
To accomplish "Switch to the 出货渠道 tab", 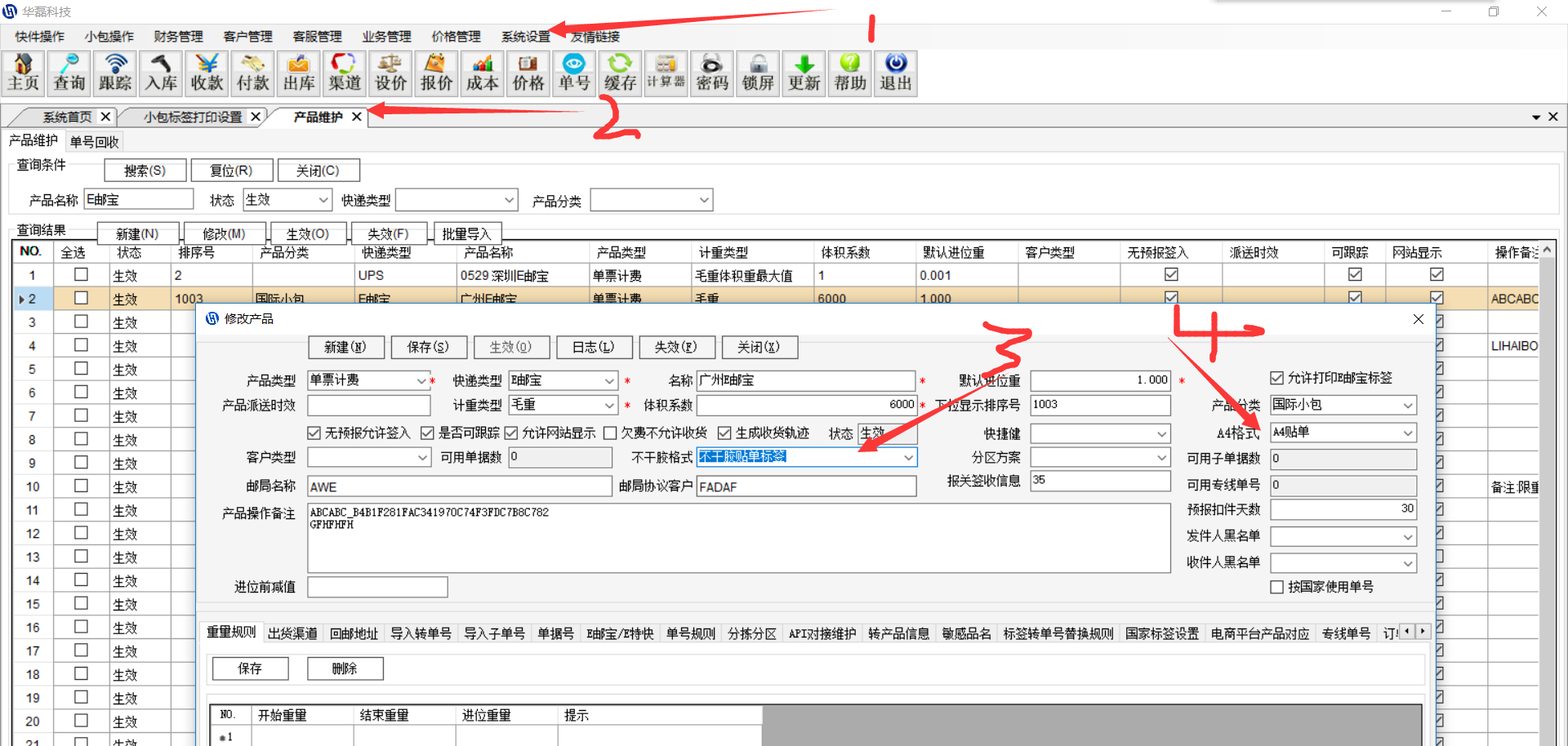I will click(292, 633).
